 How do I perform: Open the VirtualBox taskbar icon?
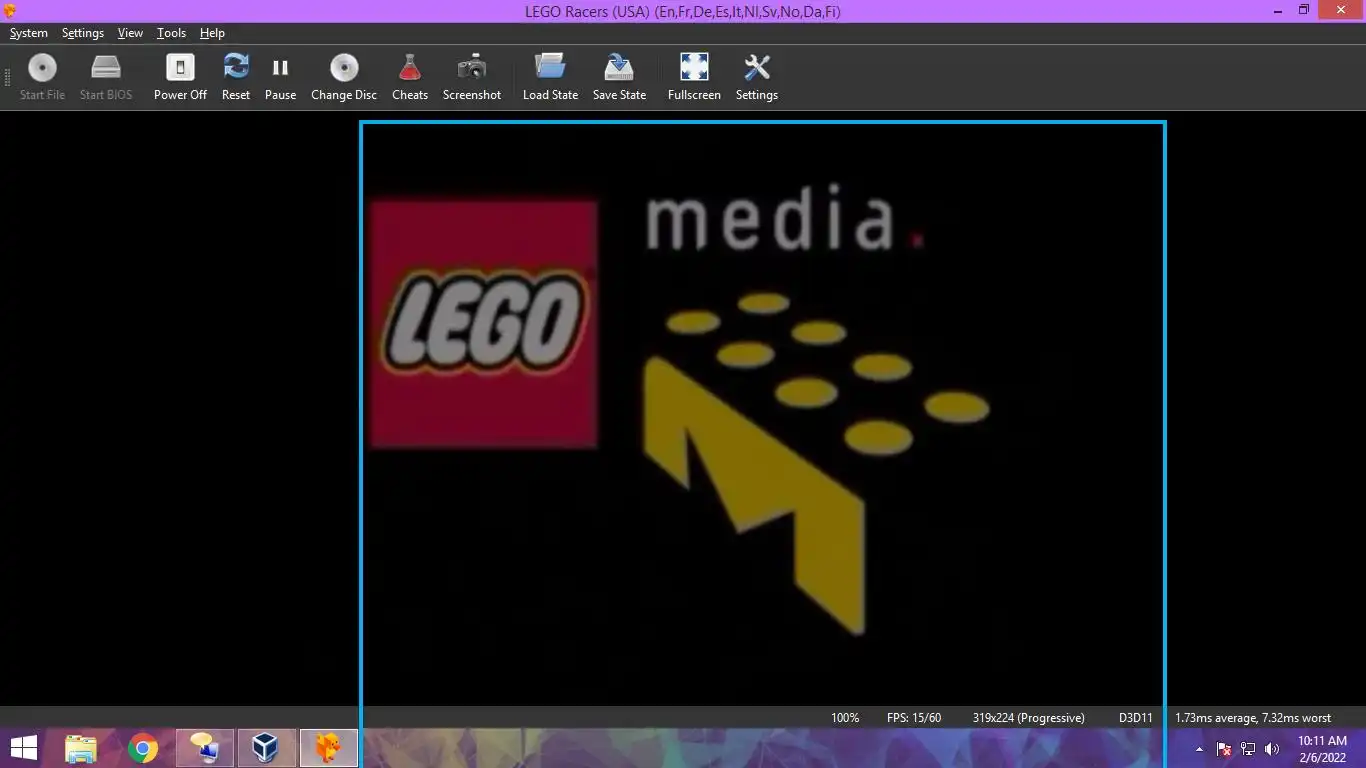point(266,748)
